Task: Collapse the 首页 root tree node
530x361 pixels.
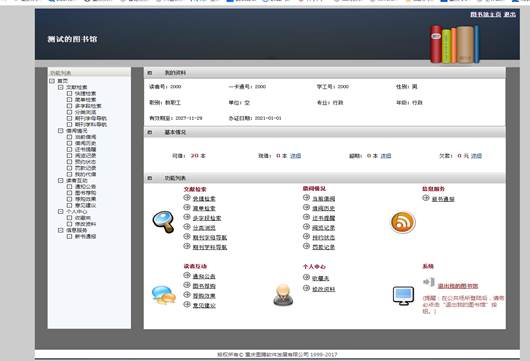Action: coord(52,81)
